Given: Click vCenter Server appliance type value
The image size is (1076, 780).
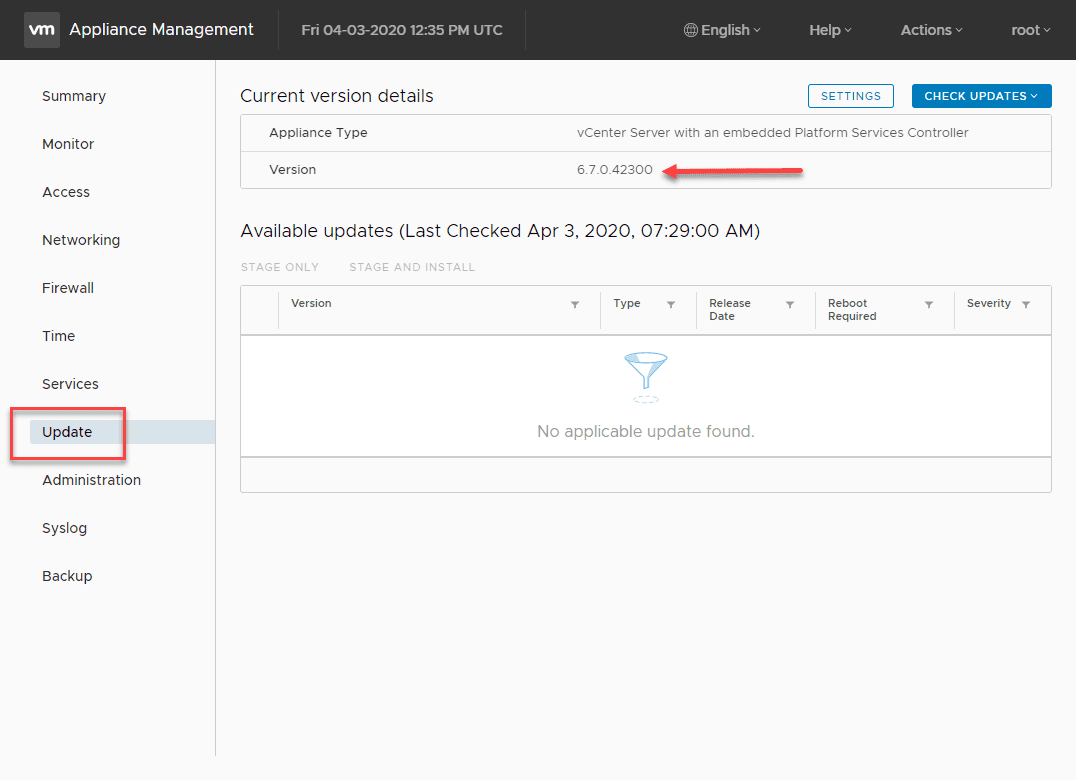Looking at the screenshot, I should coord(773,132).
